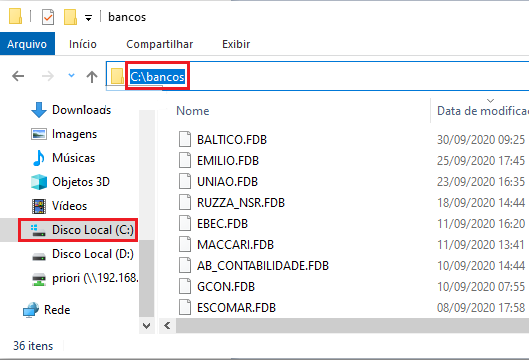
Task: Sort by Data de modificação column header
Action: [482, 111]
